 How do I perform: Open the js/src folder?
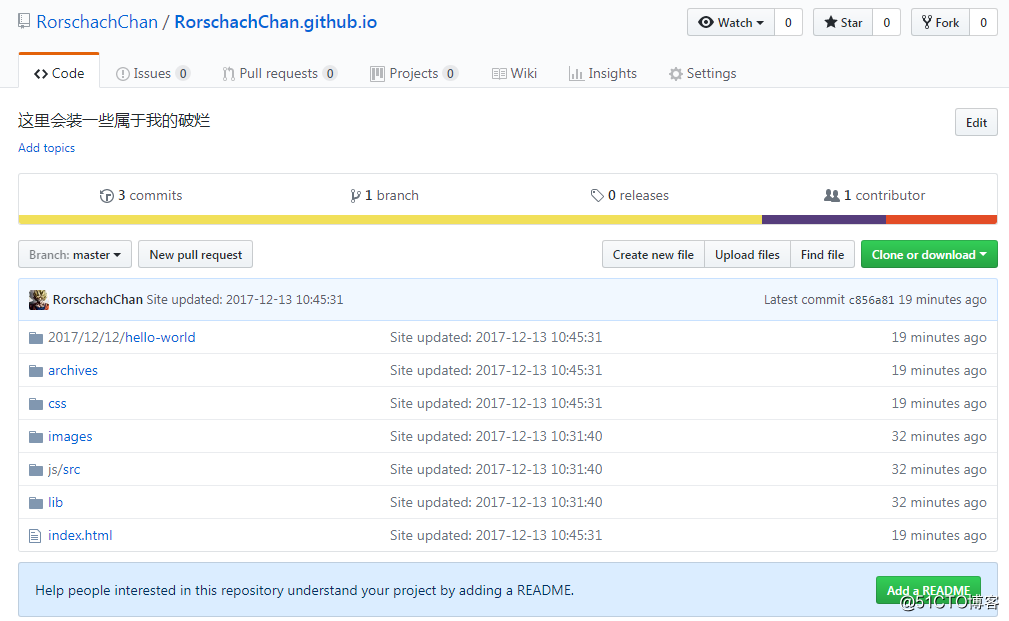pos(64,470)
